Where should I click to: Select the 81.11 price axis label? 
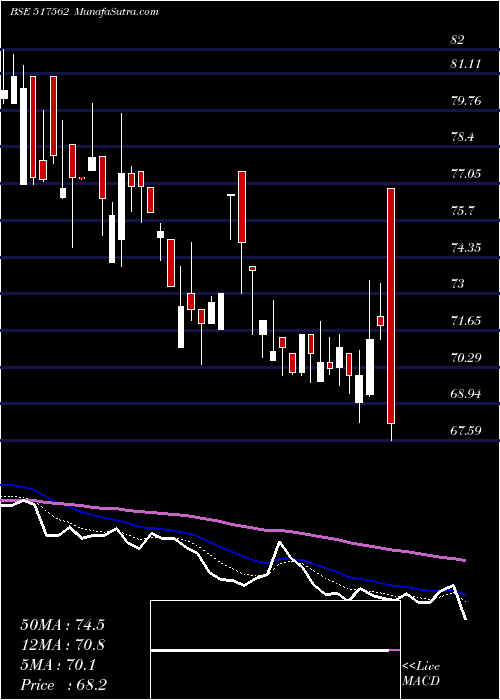[466, 64]
